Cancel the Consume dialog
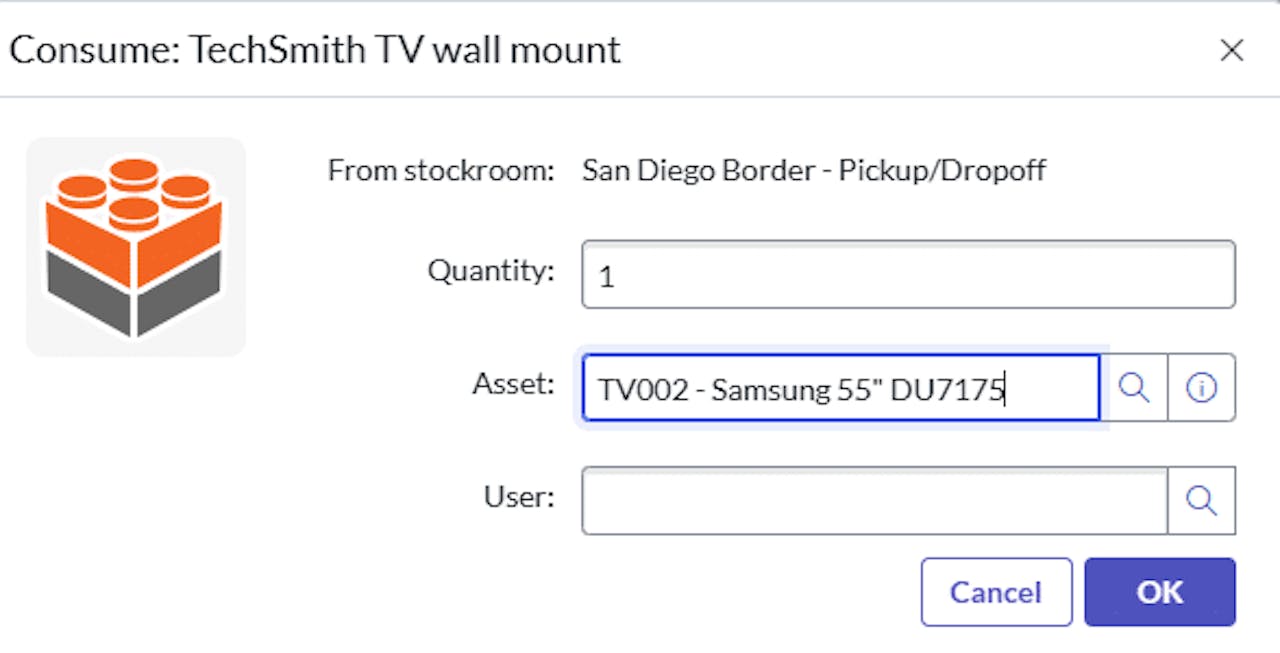This screenshot has width=1280, height=653. (x=996, y=592)
